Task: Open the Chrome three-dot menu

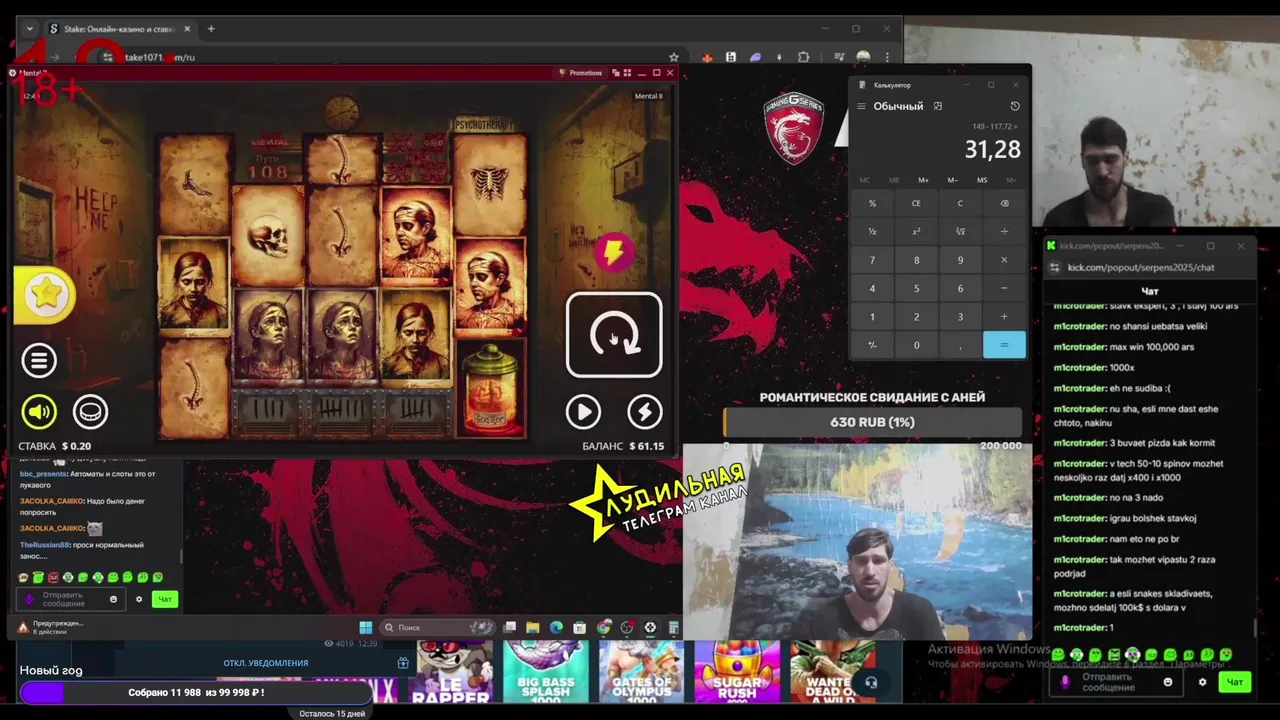Action: [889, 57]
